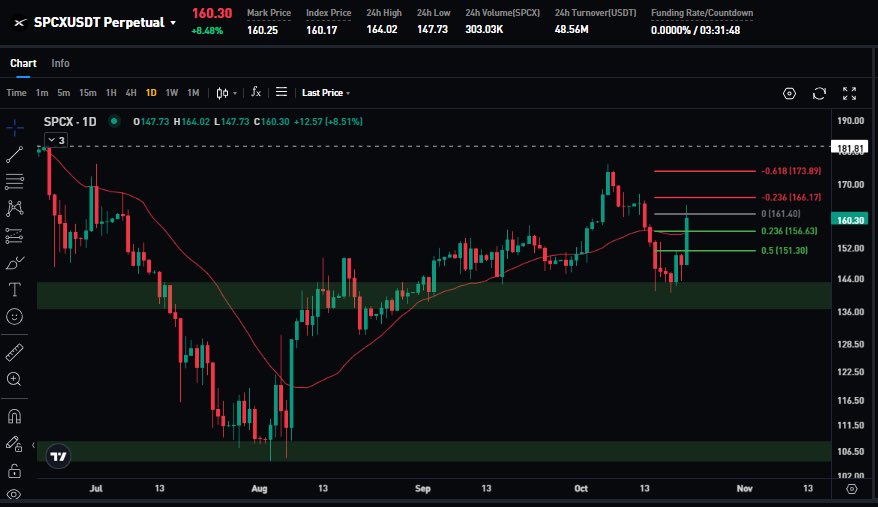This screenshot has height=507, width=878.
Task: Open the chart layout menu icon
Action: 281,92
